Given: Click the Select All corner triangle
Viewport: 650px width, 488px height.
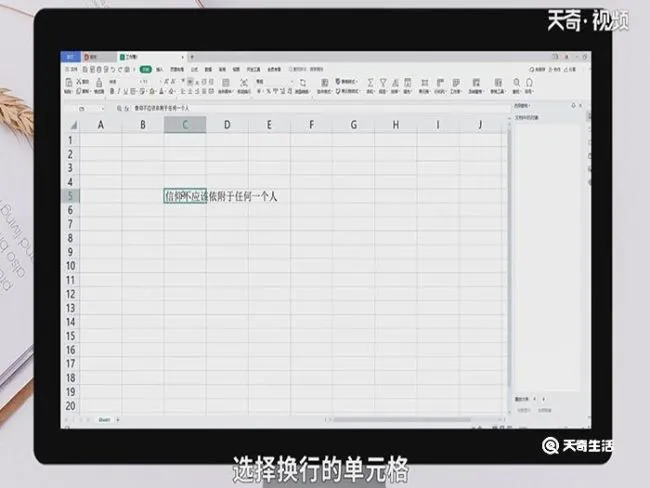Looking at the screenshot, I should pos(73,125).
